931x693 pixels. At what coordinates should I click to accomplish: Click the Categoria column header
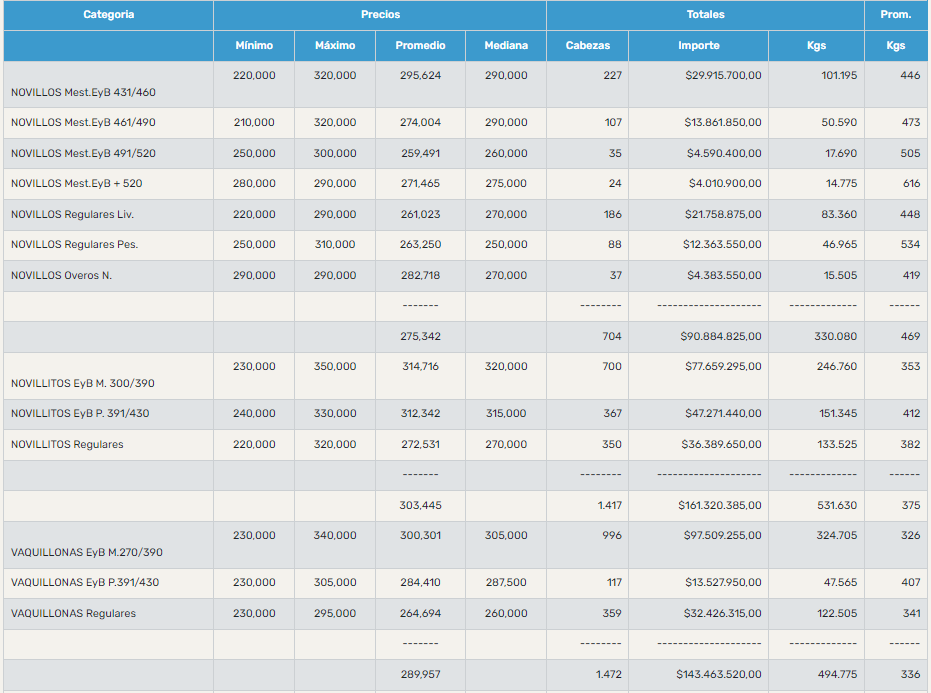(x=108, y=15)
